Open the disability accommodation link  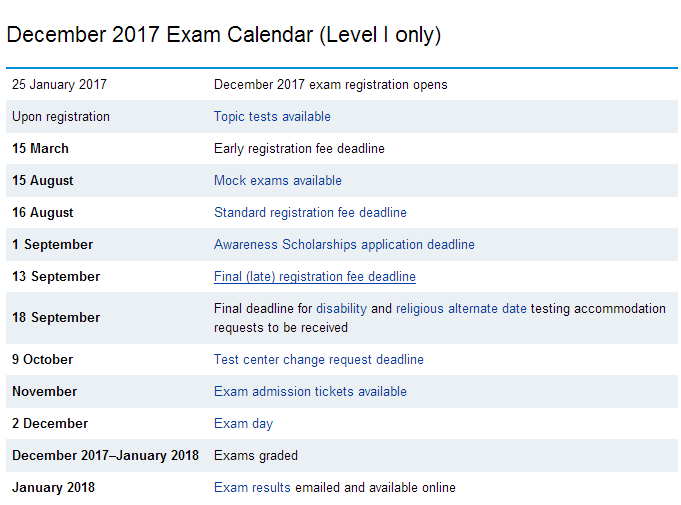pyautogui.click(x=341, y=309)
